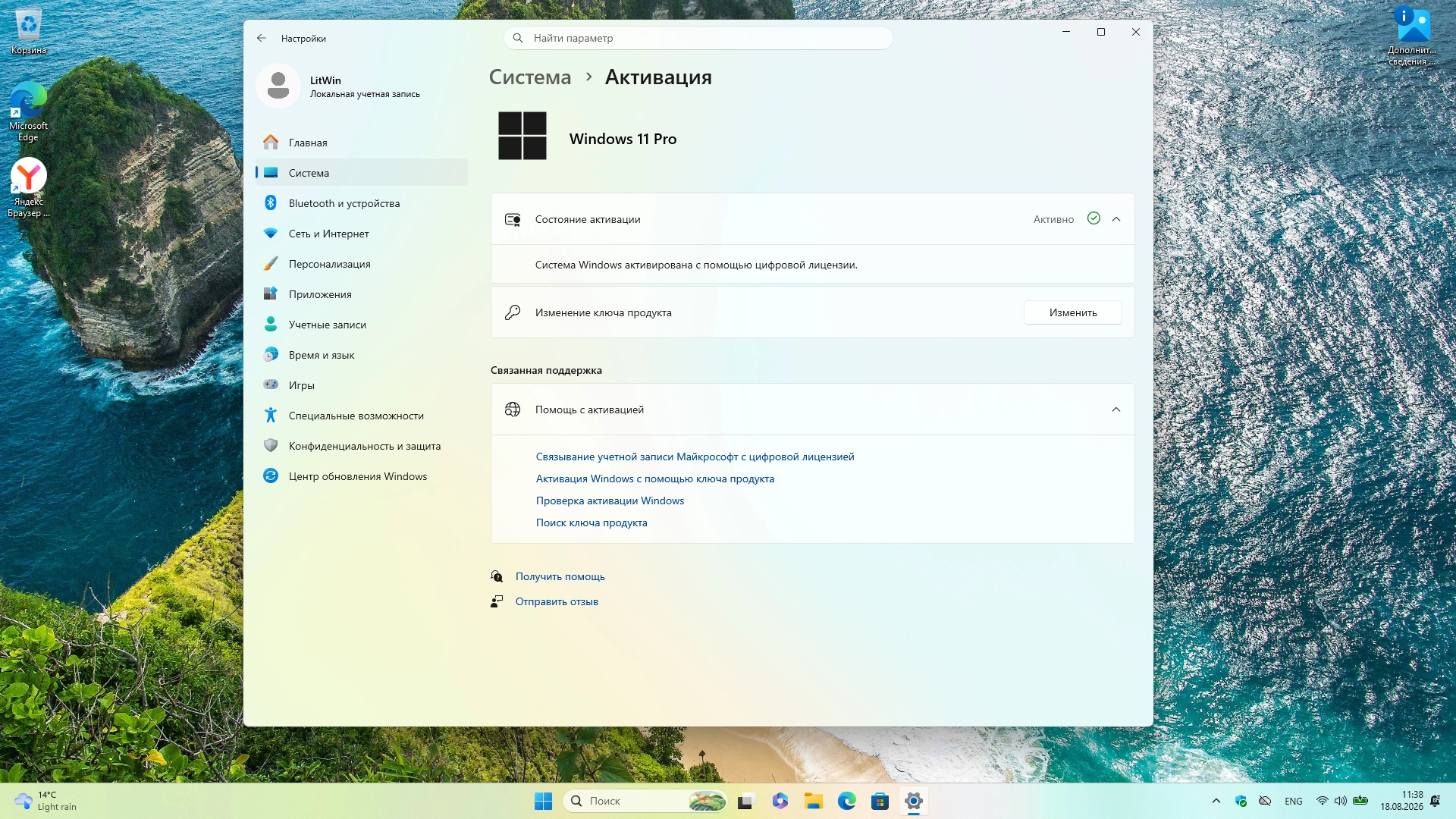1456x819 pixels.
Task: Click the Windows 11 Pro logo
Action: point(522,136)
